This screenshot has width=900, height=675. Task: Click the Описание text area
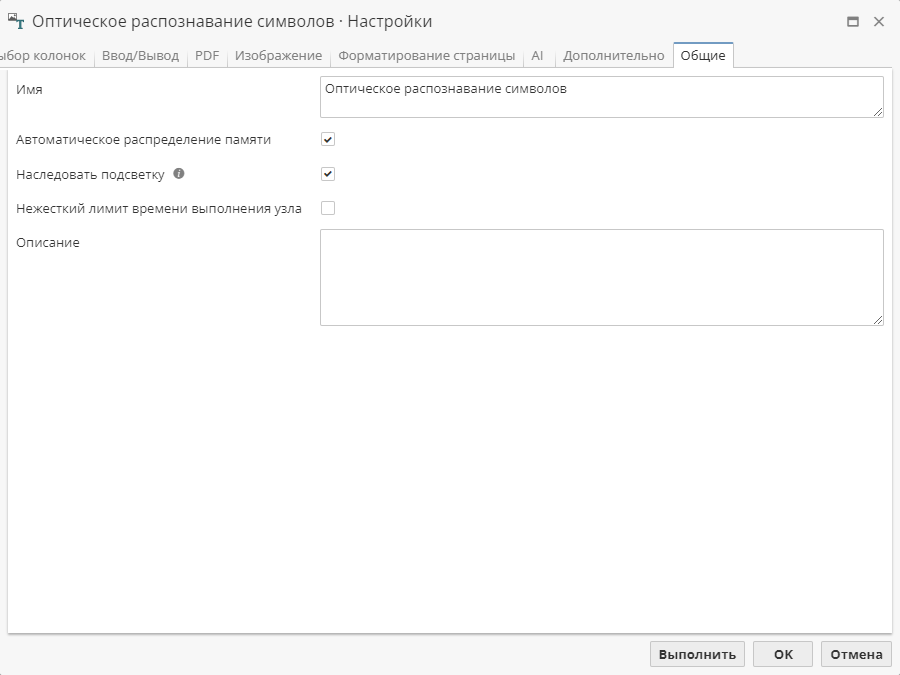[x=600, y=275]
